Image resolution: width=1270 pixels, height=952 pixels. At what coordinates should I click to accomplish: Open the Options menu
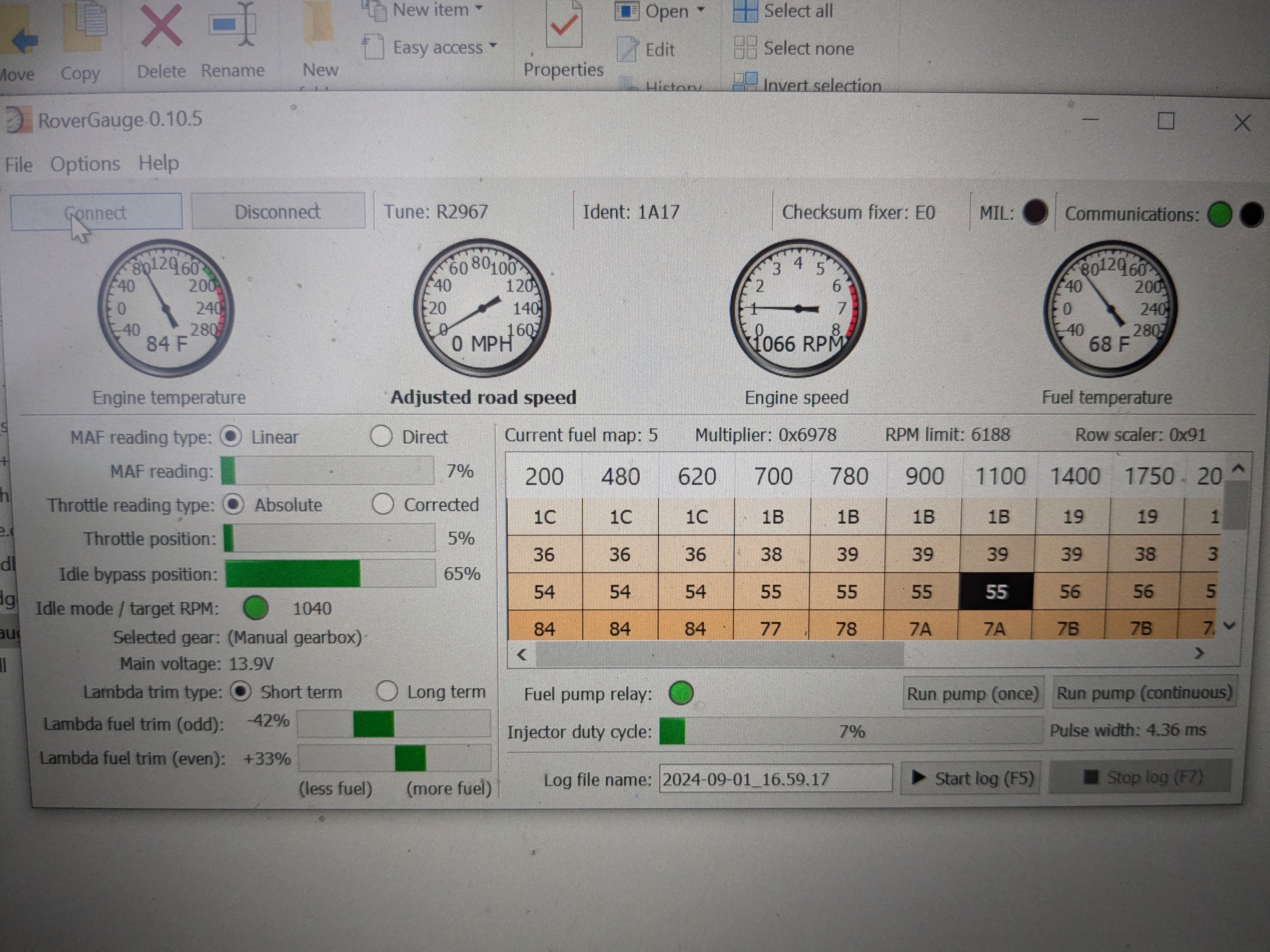(x=85, y=164)
